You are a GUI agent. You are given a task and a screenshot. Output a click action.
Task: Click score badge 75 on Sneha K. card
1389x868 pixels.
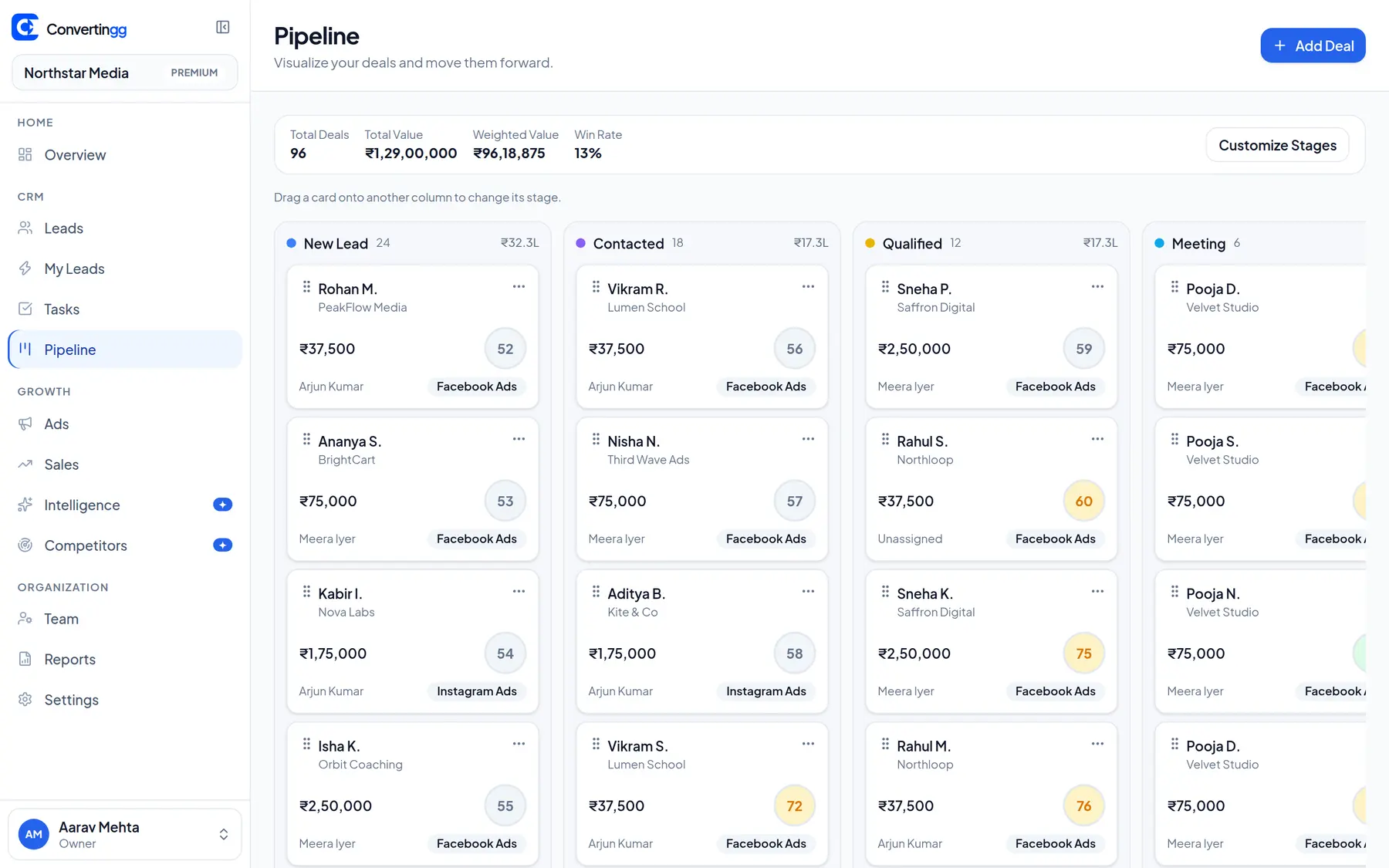(1083, 654)
